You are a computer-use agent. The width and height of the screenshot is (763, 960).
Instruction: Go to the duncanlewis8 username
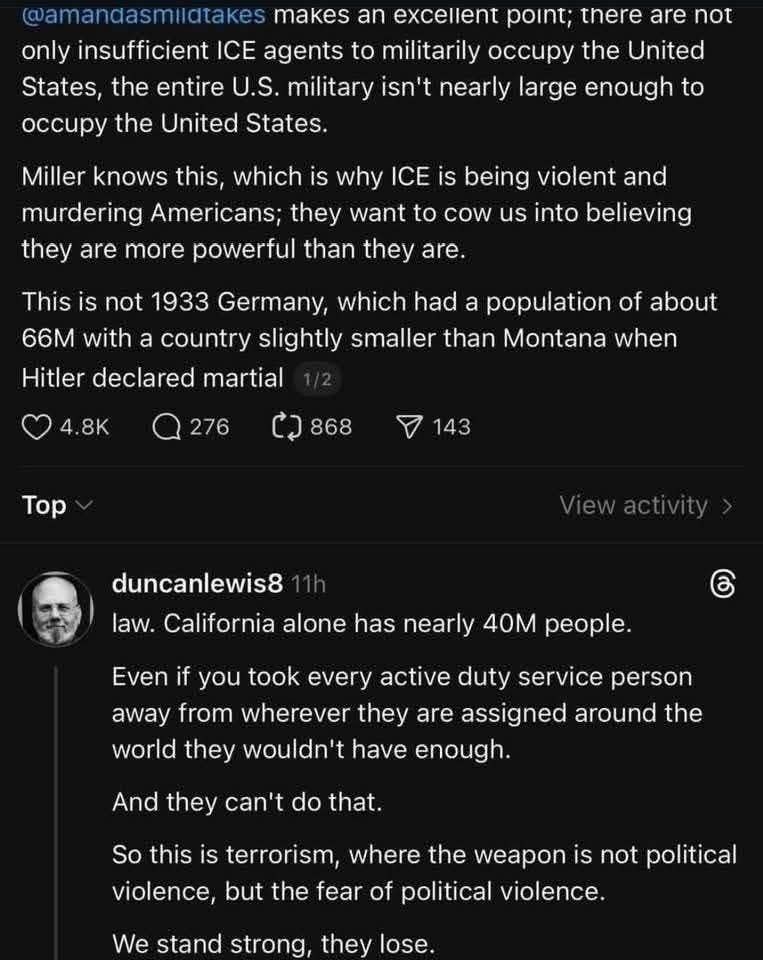(x=198, y=584)
